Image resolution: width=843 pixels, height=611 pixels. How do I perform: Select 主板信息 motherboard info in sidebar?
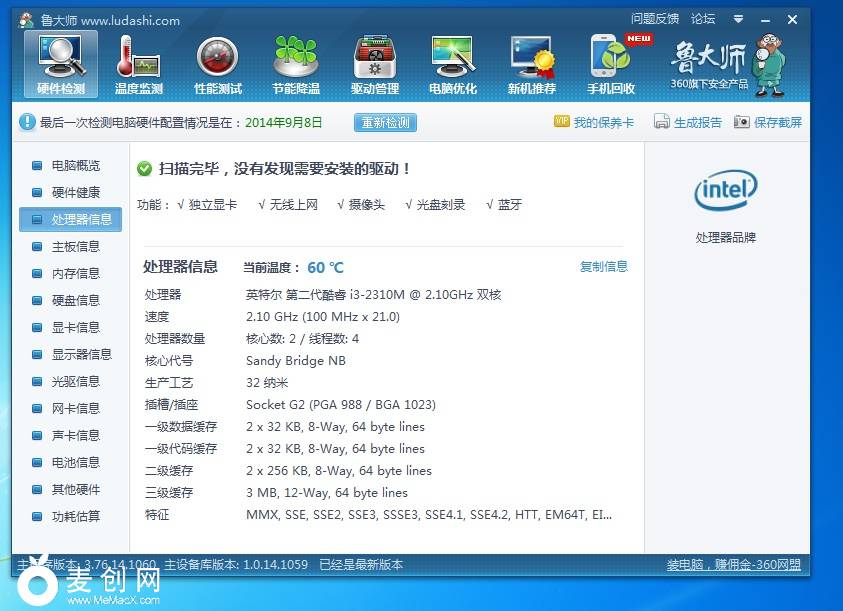tap(75, 246)
